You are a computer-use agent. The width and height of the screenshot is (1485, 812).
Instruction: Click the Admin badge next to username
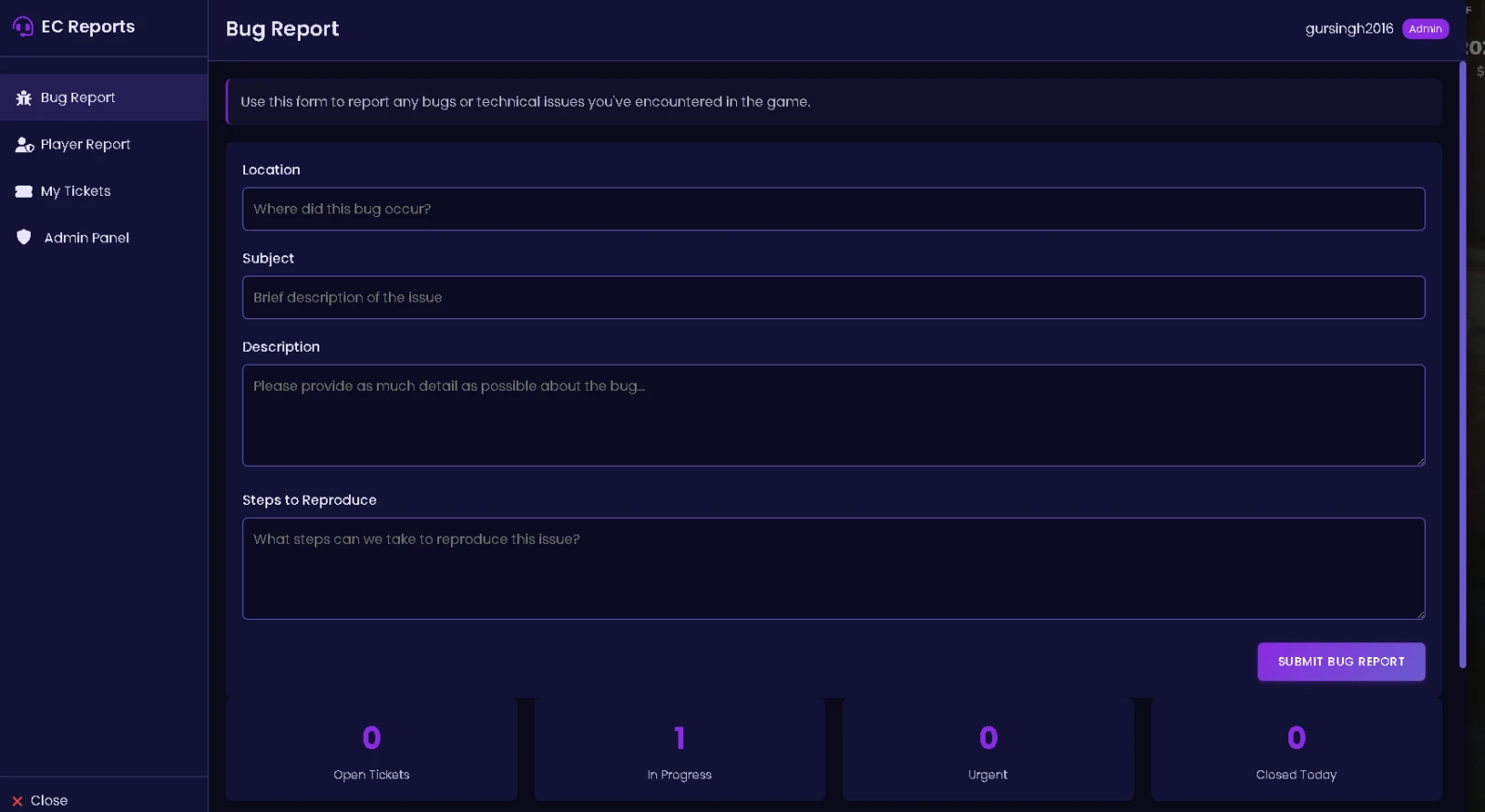tap(1426, 29)
